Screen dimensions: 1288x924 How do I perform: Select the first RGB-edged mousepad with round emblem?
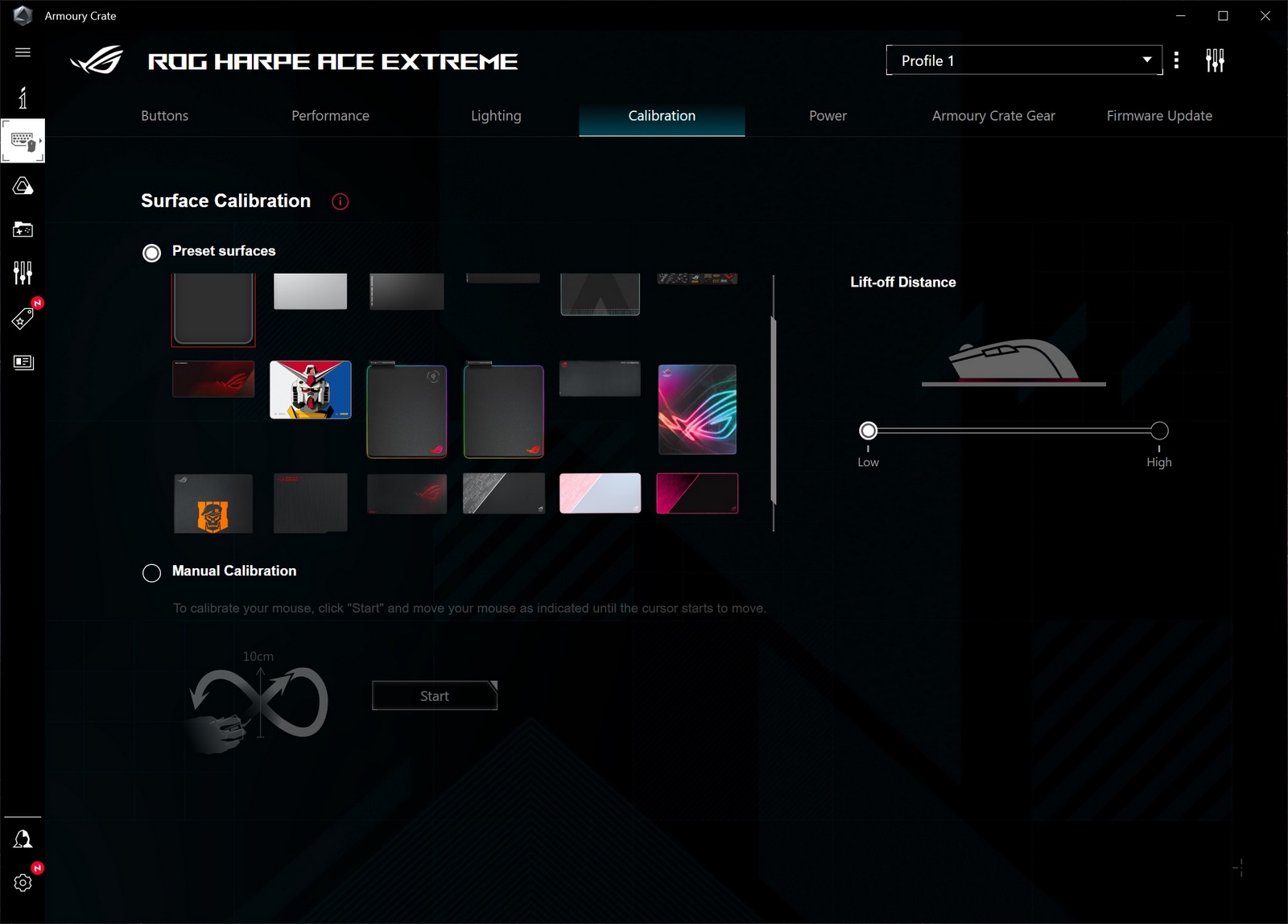coord(407,410)
